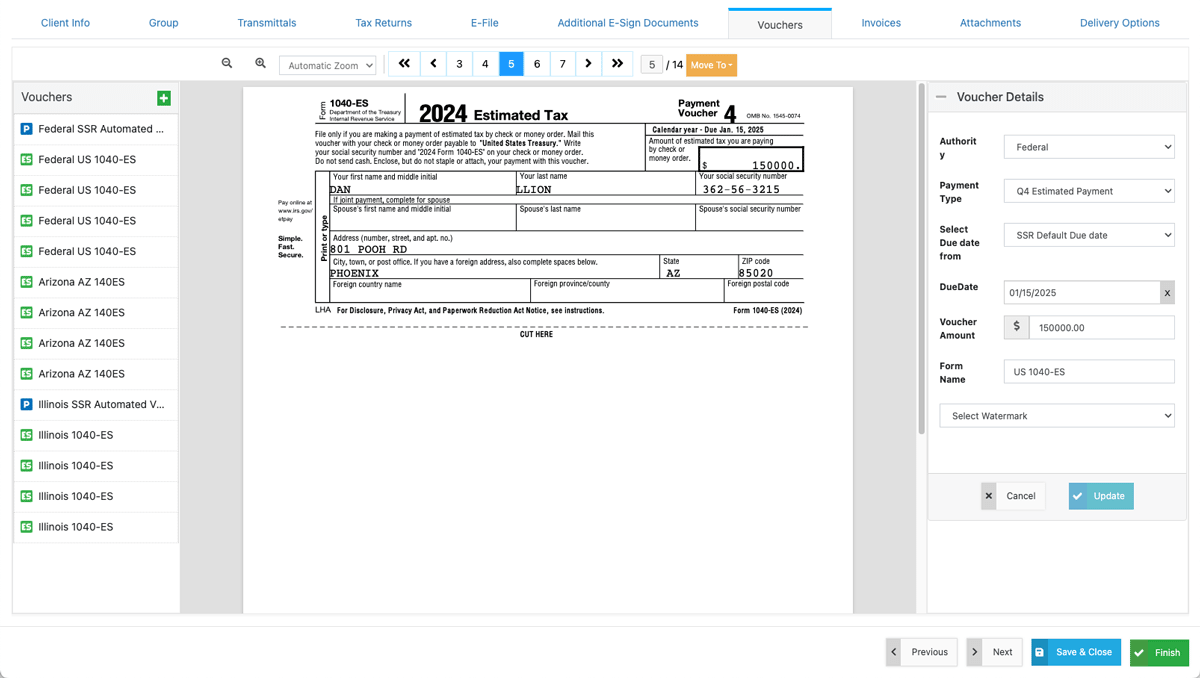
Task: Switch to the E-File tab
Action: coord(484,23)
